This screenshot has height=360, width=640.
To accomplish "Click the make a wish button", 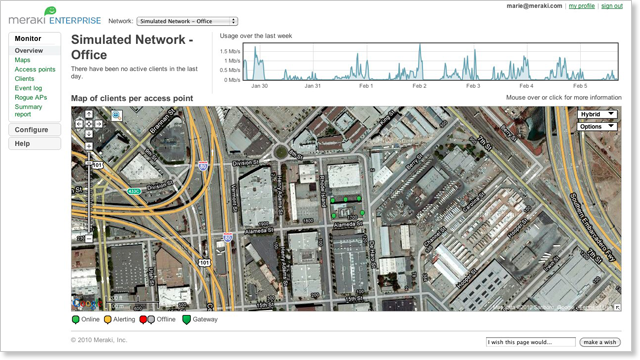I will [600, 342].
